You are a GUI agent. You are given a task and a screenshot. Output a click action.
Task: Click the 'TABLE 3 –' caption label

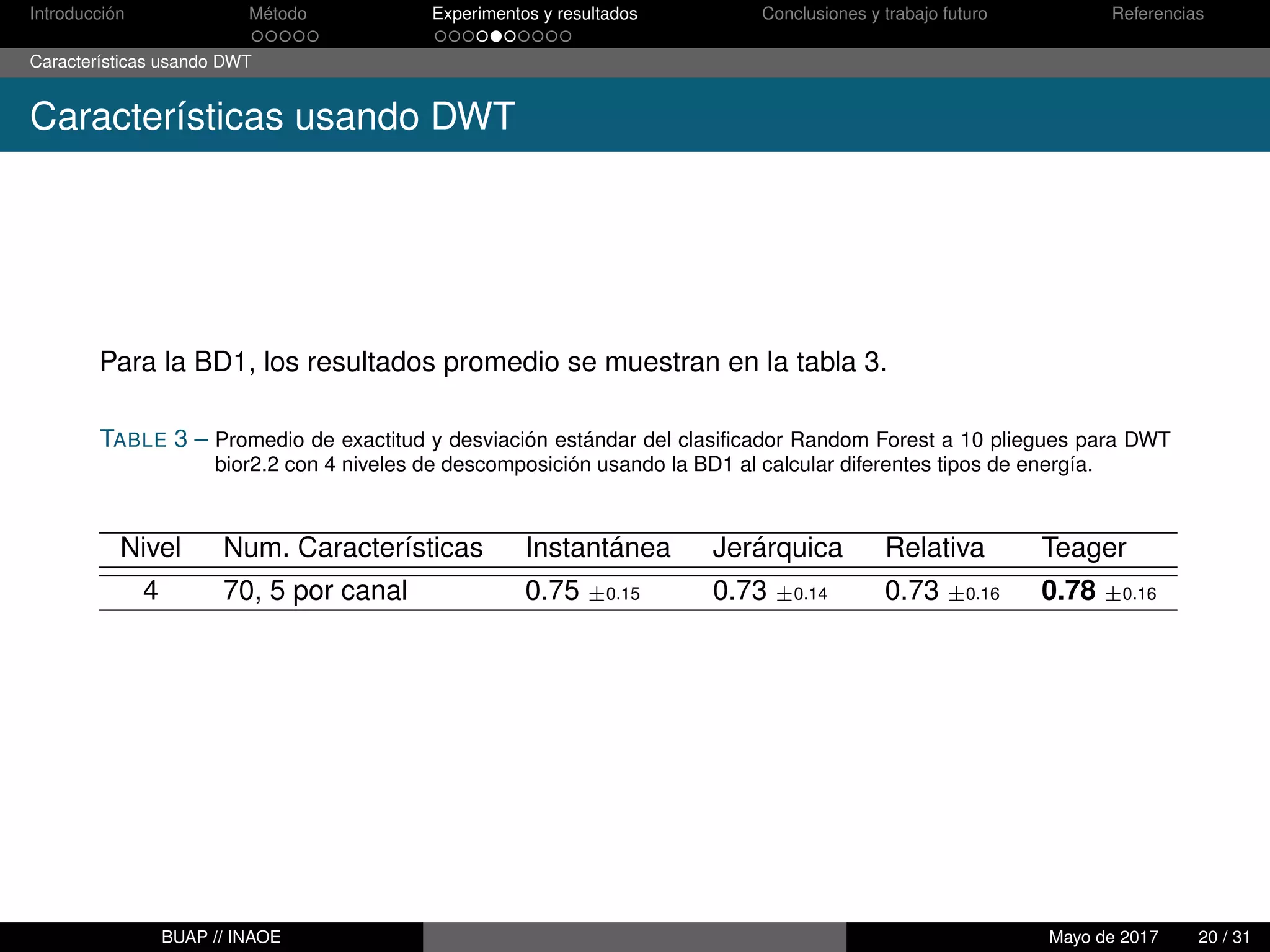(x=154, y=439)
